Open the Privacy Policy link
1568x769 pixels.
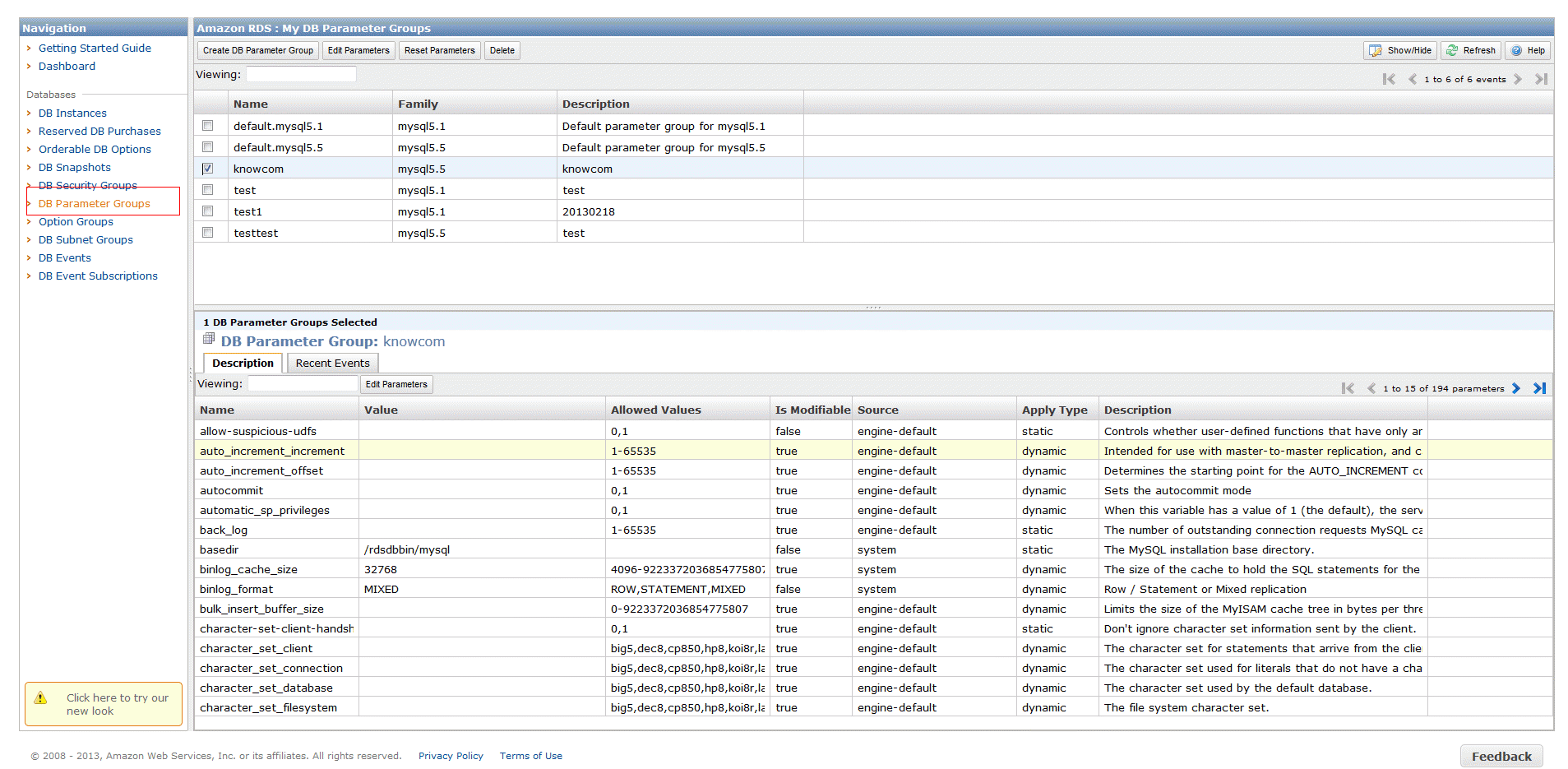[x=451, y=756]
